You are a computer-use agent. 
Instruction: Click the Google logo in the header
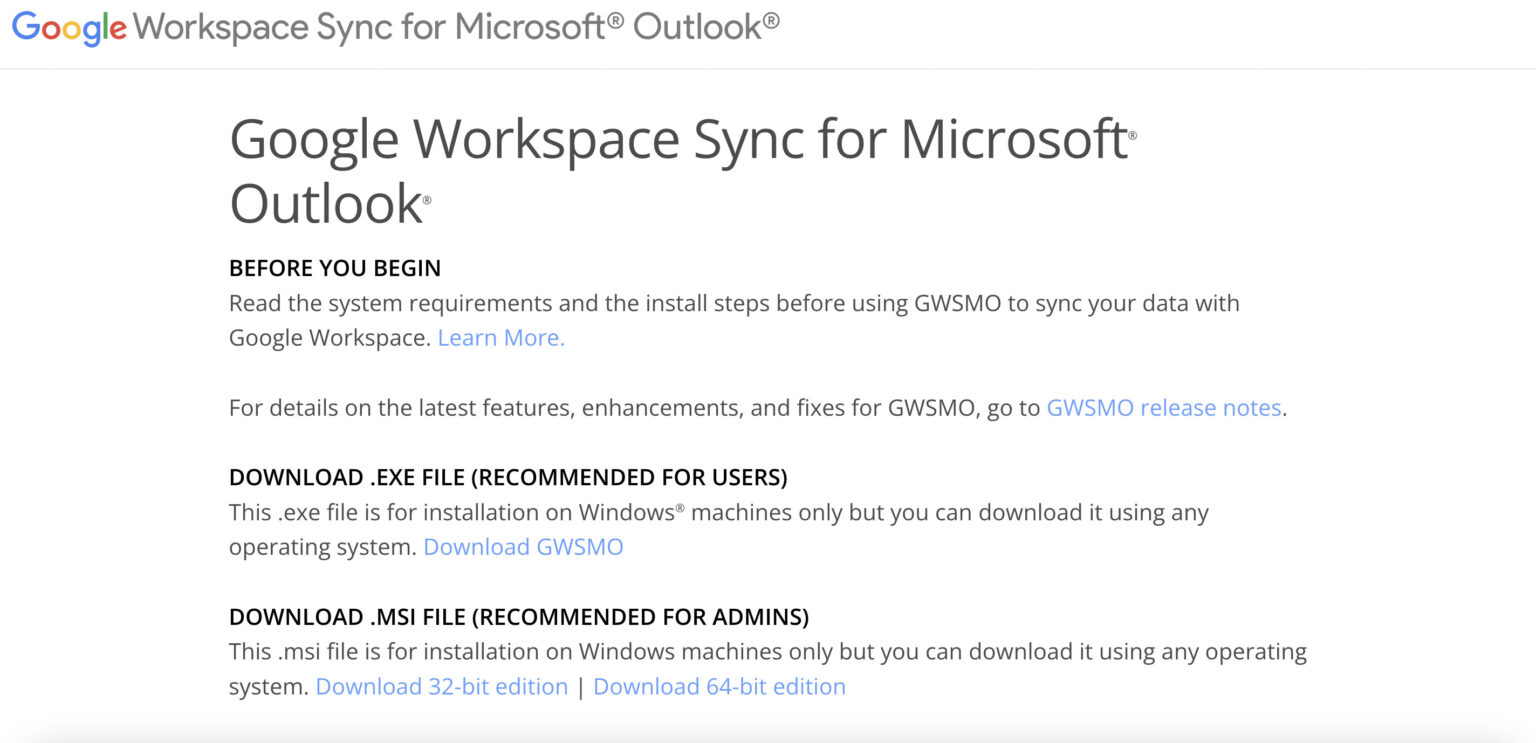click(x=69, y=29)
